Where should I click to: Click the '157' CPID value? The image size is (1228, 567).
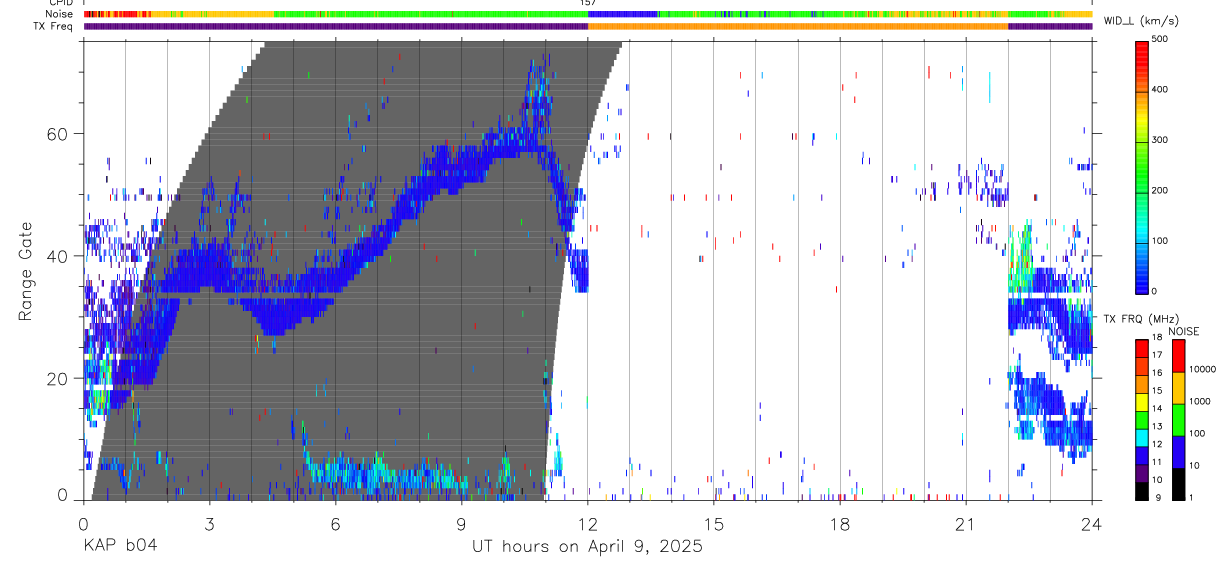tap(588, 3)
